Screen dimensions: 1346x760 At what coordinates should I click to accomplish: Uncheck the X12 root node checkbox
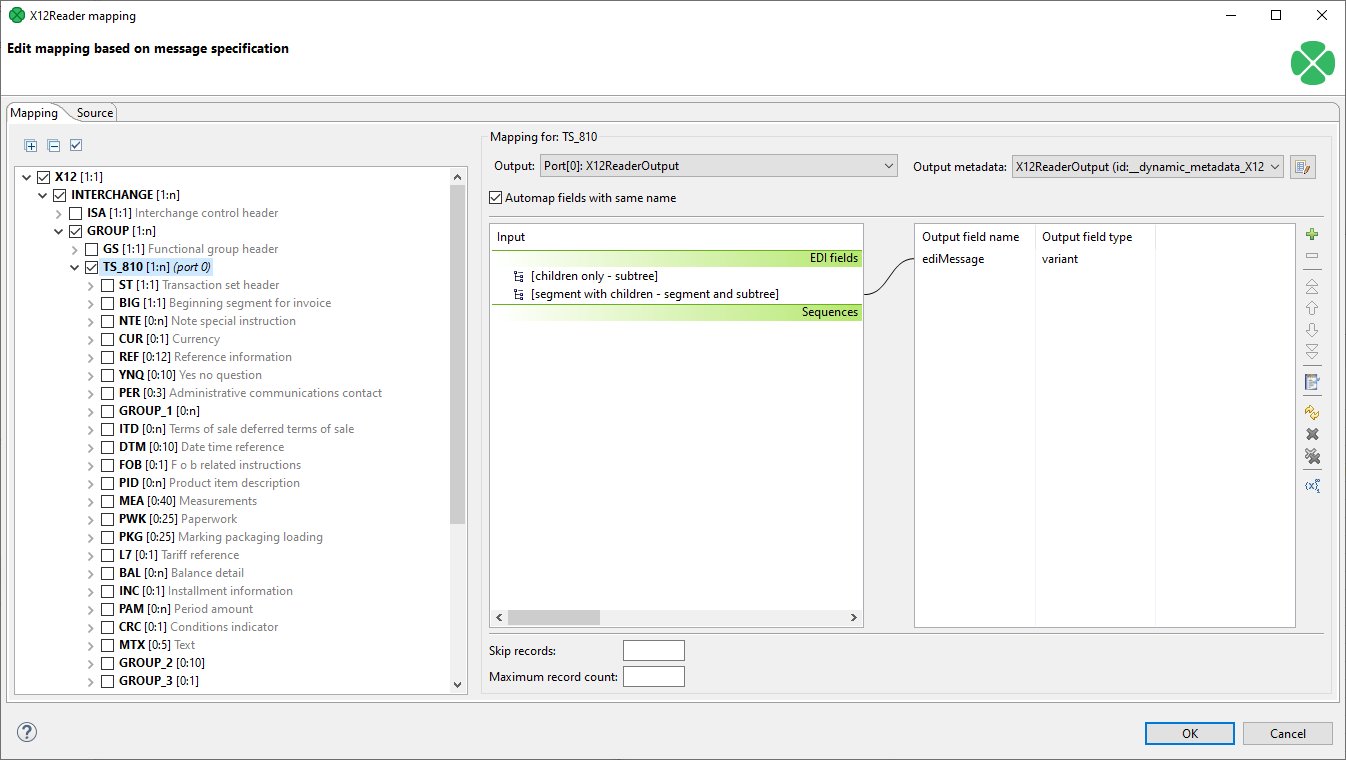pyautogui.click(x=42, y=176)
